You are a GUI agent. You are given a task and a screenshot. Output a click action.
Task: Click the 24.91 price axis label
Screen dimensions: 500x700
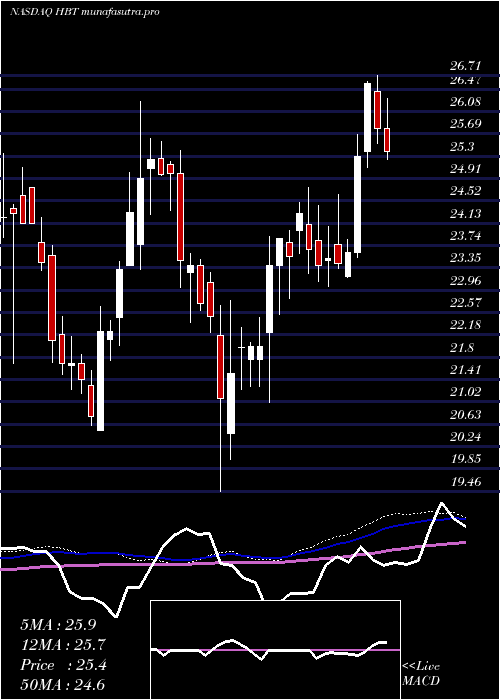[465, 169]
